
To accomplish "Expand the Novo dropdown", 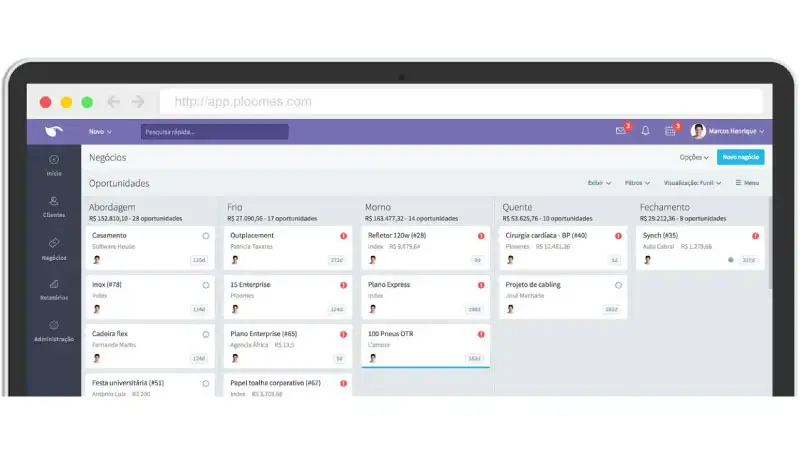I will [x=100, y=132].
